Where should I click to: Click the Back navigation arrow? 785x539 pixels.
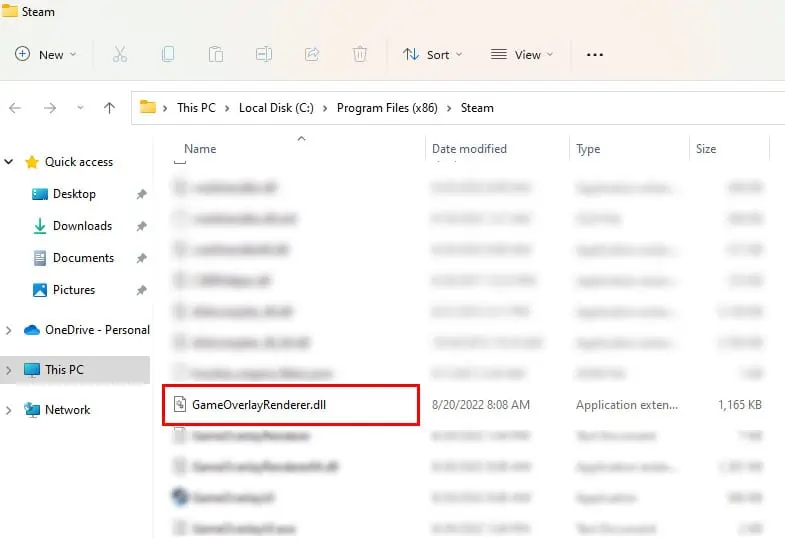(x=15, y=108)
